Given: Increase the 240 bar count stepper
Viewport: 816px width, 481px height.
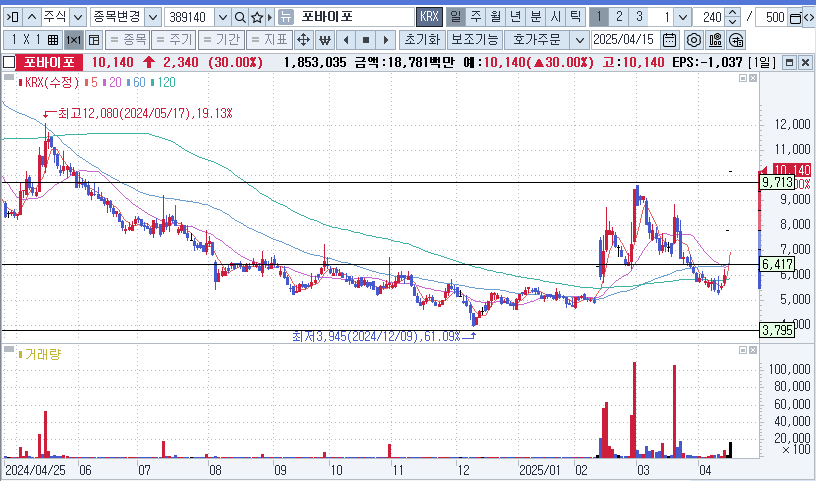Looking at the screenshot, I should coord(733,13).
